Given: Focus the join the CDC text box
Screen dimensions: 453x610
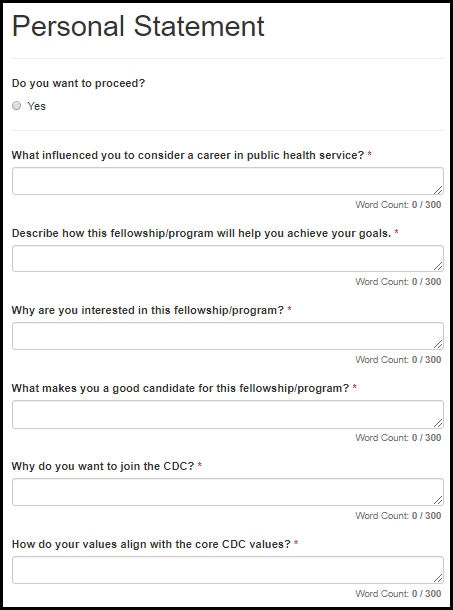Looking at the screenshot, I should pos(228,492).
